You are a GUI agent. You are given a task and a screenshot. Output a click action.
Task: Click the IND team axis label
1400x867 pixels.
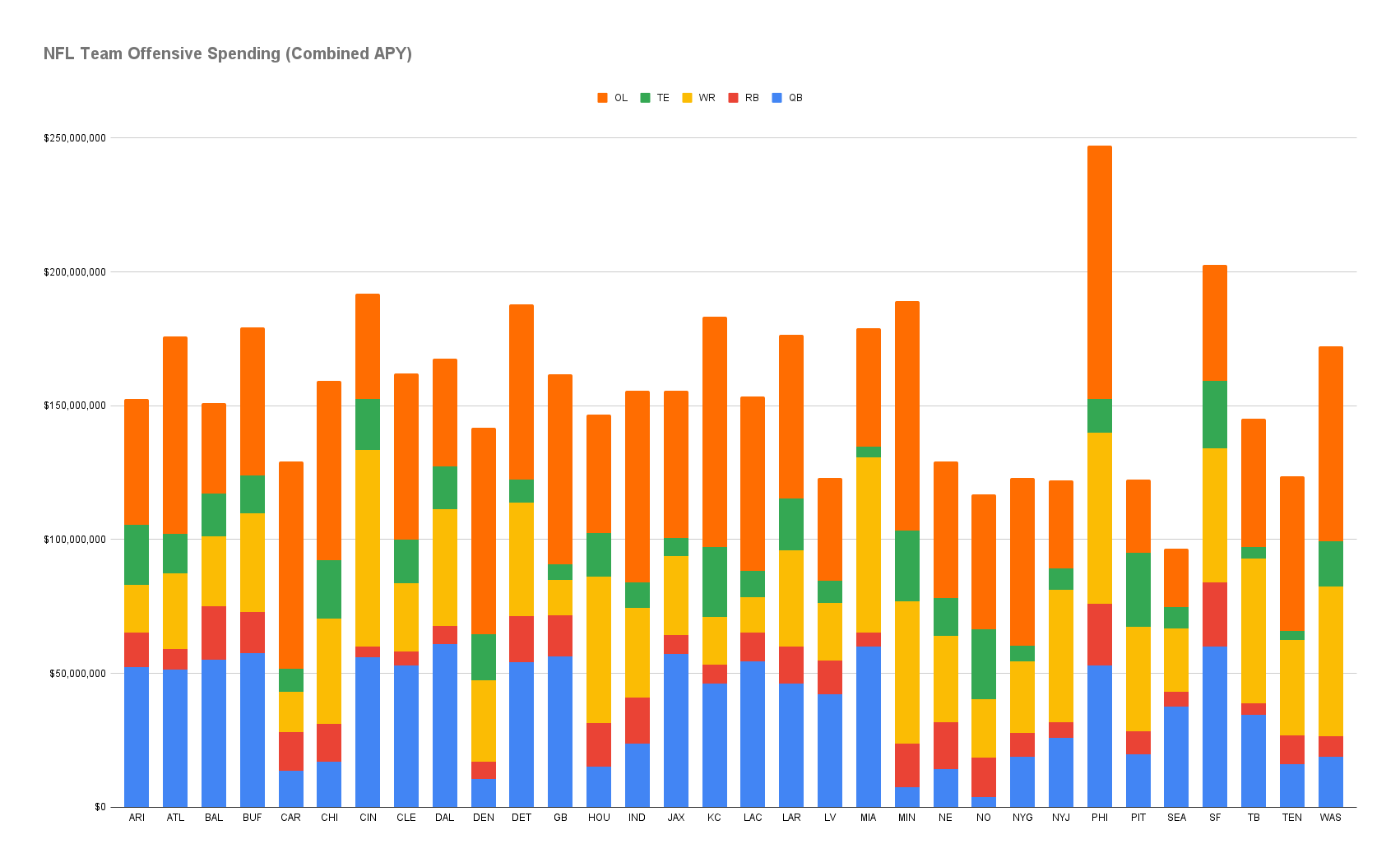(637, 818)
